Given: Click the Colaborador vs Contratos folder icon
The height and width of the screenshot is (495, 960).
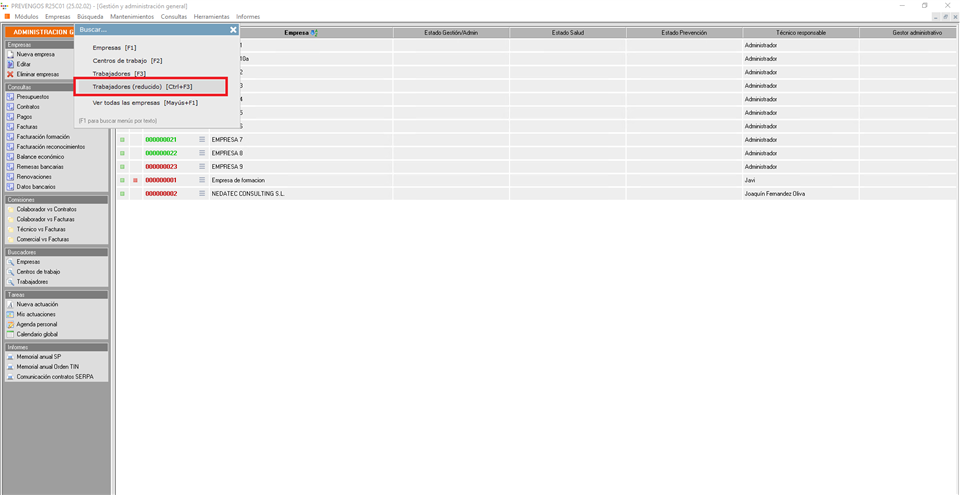Looking at the screenshot, I should pos(10,209).
